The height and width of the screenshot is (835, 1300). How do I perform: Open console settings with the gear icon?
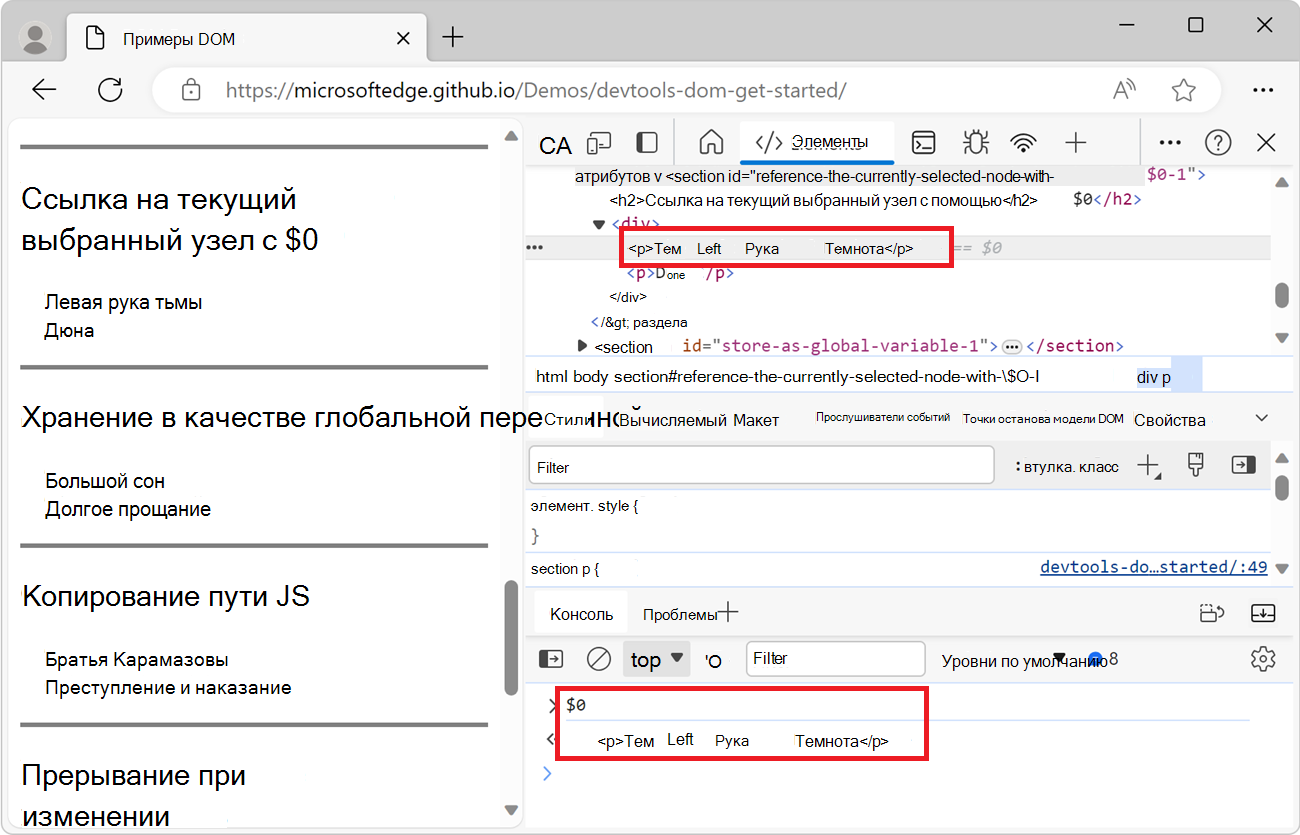tap(1263, 659)
